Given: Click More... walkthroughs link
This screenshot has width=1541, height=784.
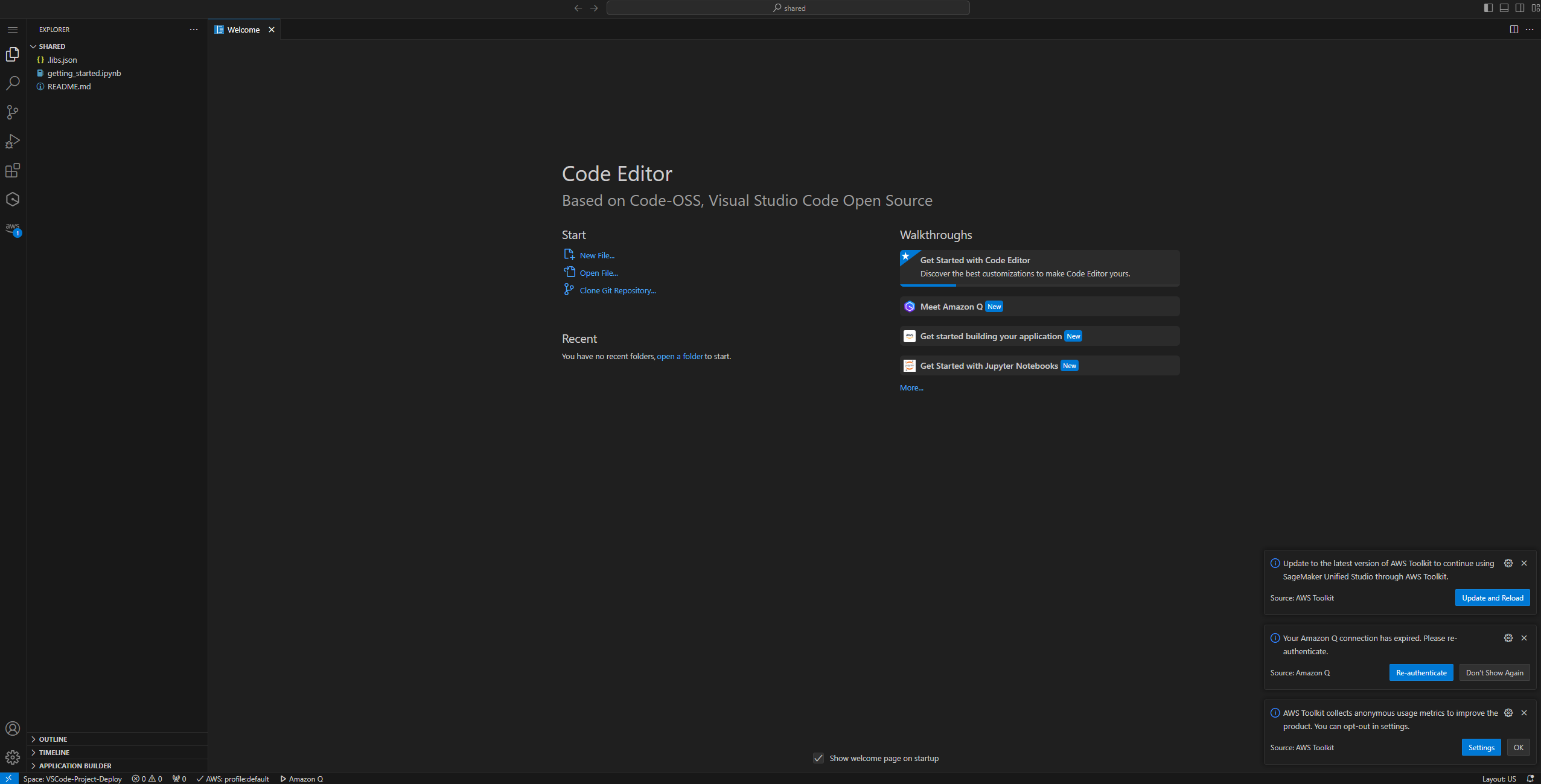Looking at the screenshot, I should [x=911, y=387].
